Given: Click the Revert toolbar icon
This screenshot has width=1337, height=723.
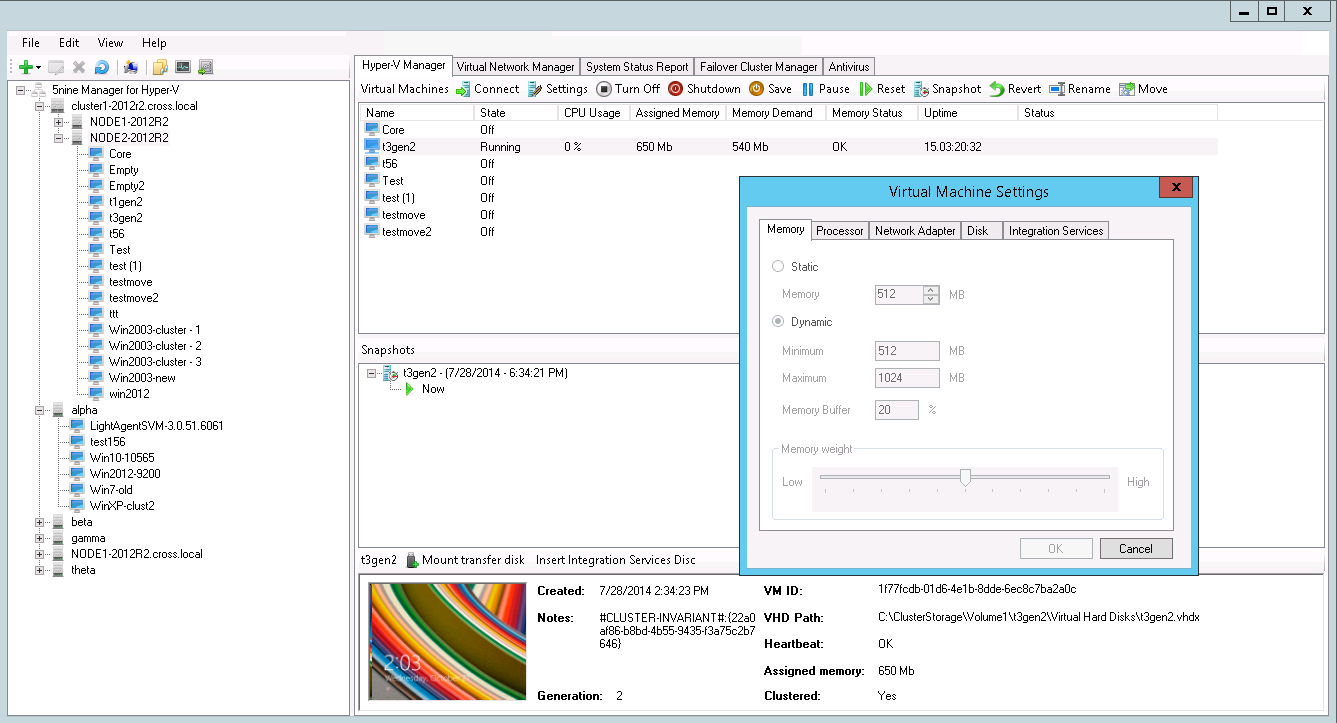Looking at the screenshot, I should pos(997,89).
